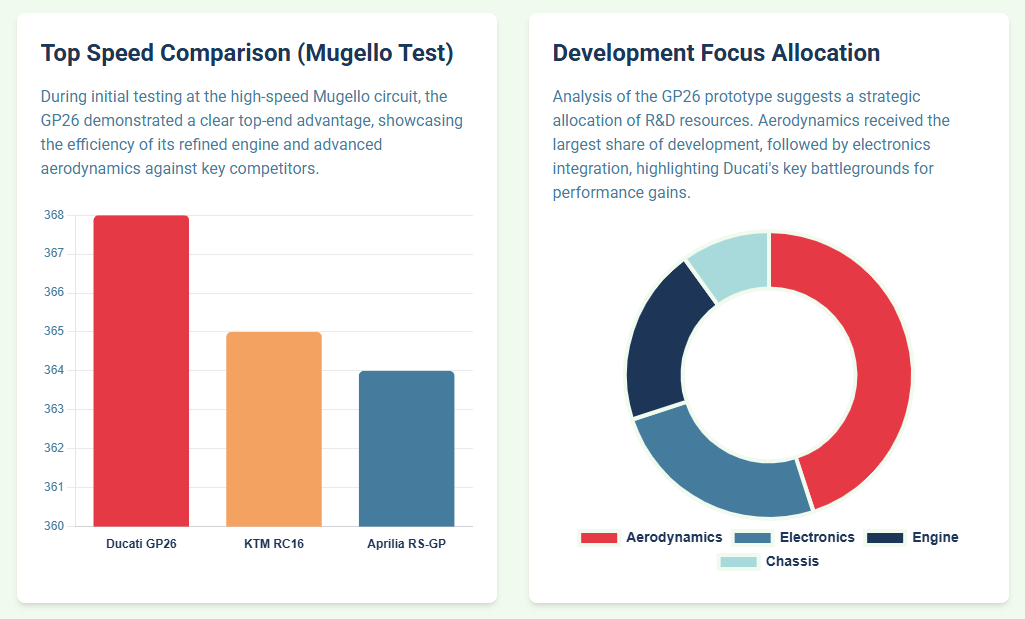Image resolution: width=1025 pixels, height=619 pixels.
Task: Click the Electronics legend color swatch
Action: click(x=753, y=538)
